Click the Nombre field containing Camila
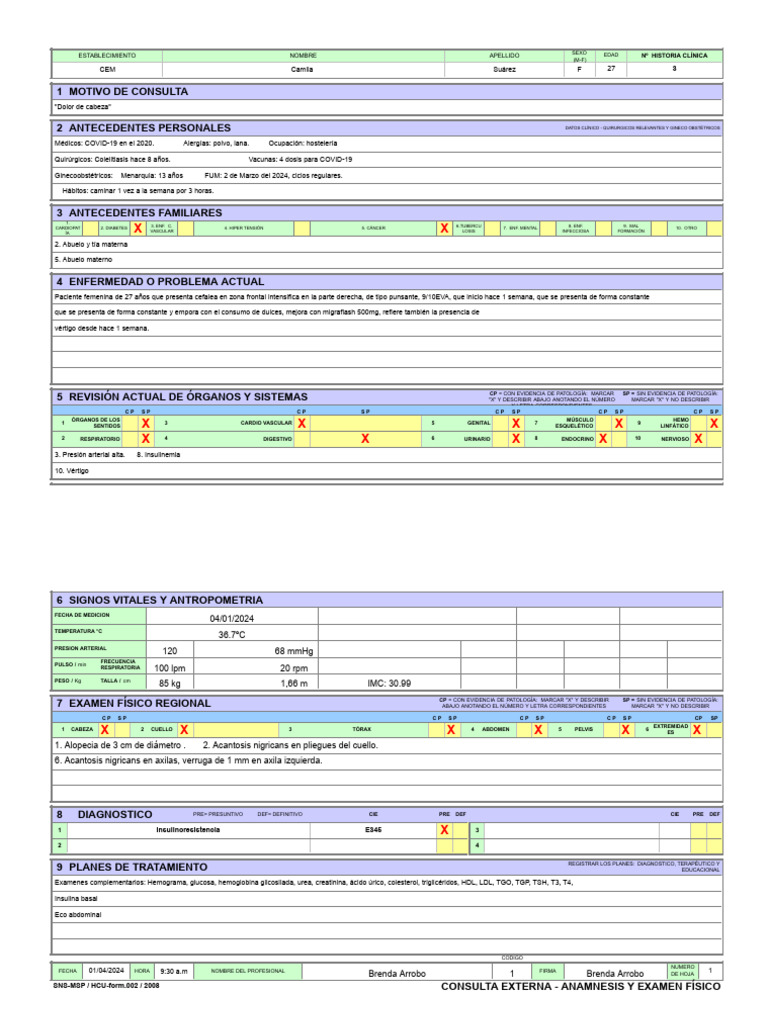 pyautogui.click(x=302, y=69)
